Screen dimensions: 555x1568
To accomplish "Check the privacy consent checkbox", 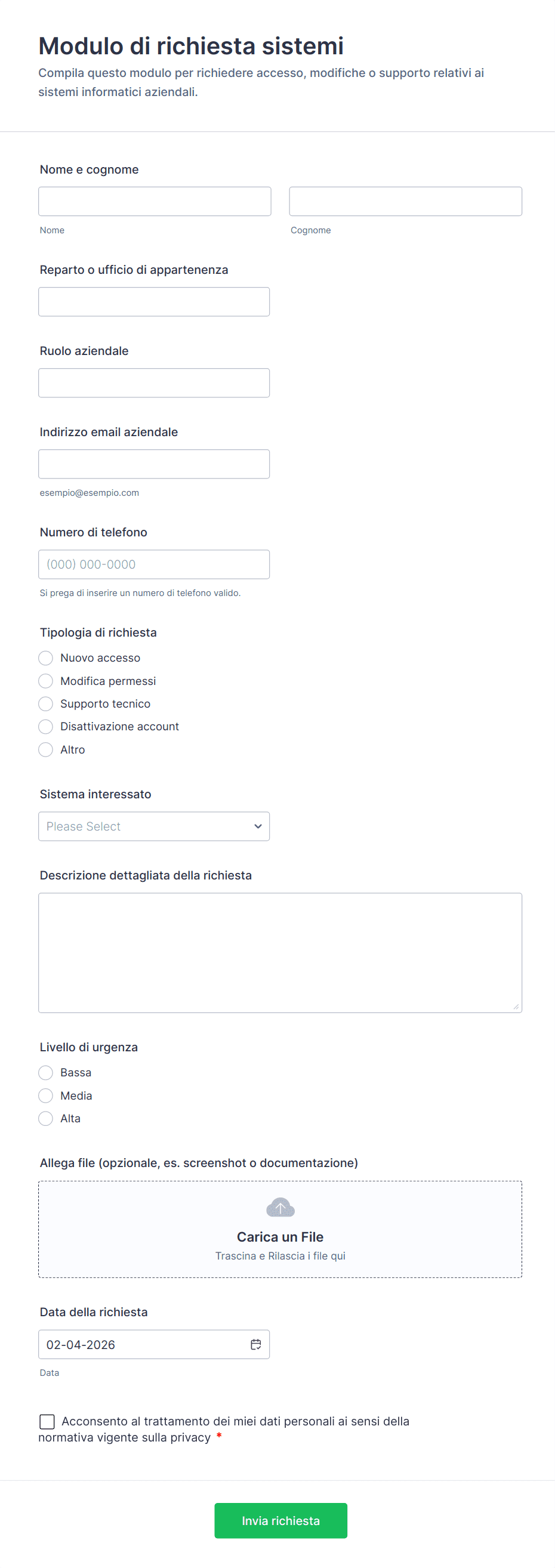I will pyautogui.click(x=47, y=1421).
